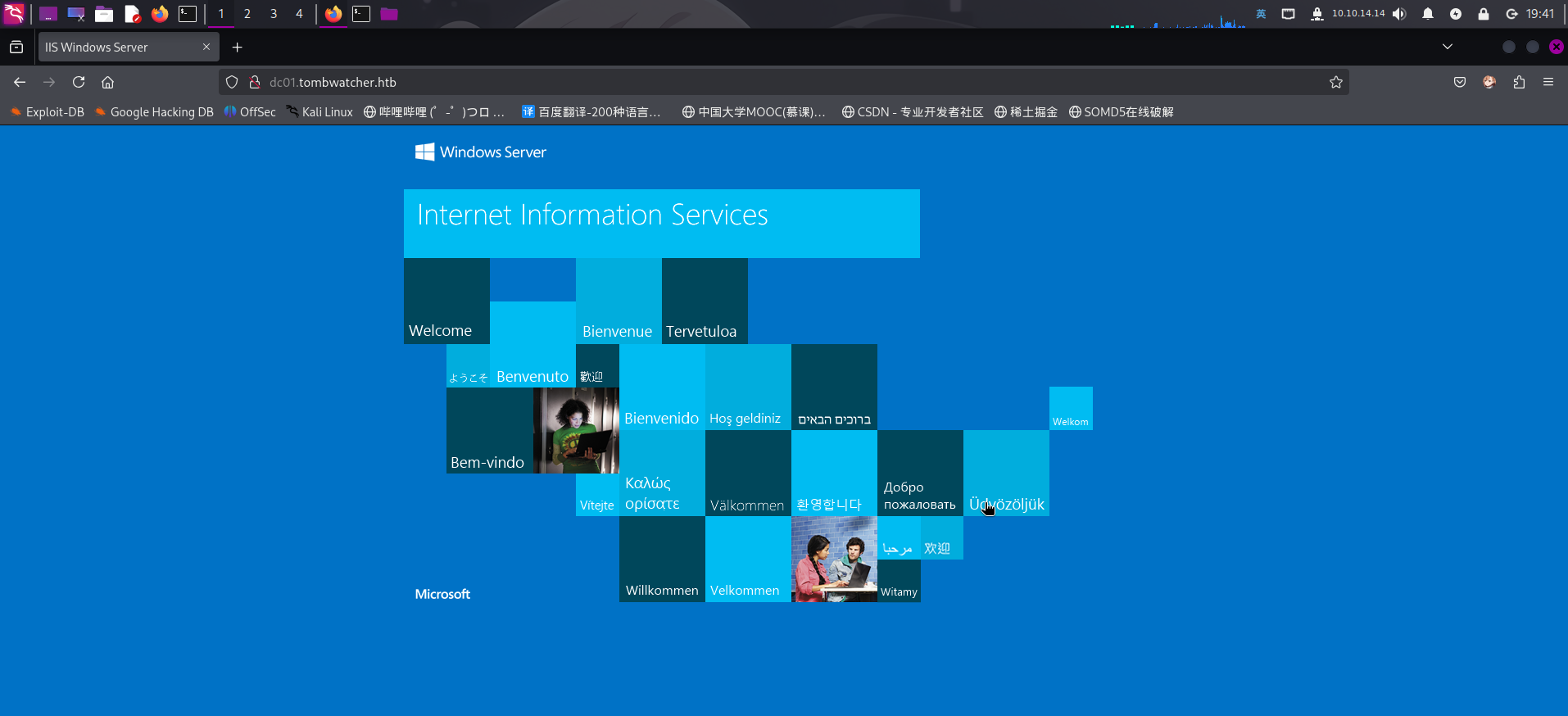The width and height of the screenshot is (1568, 716).
Task: Switch to workspace 4
Action: (299, 14)
